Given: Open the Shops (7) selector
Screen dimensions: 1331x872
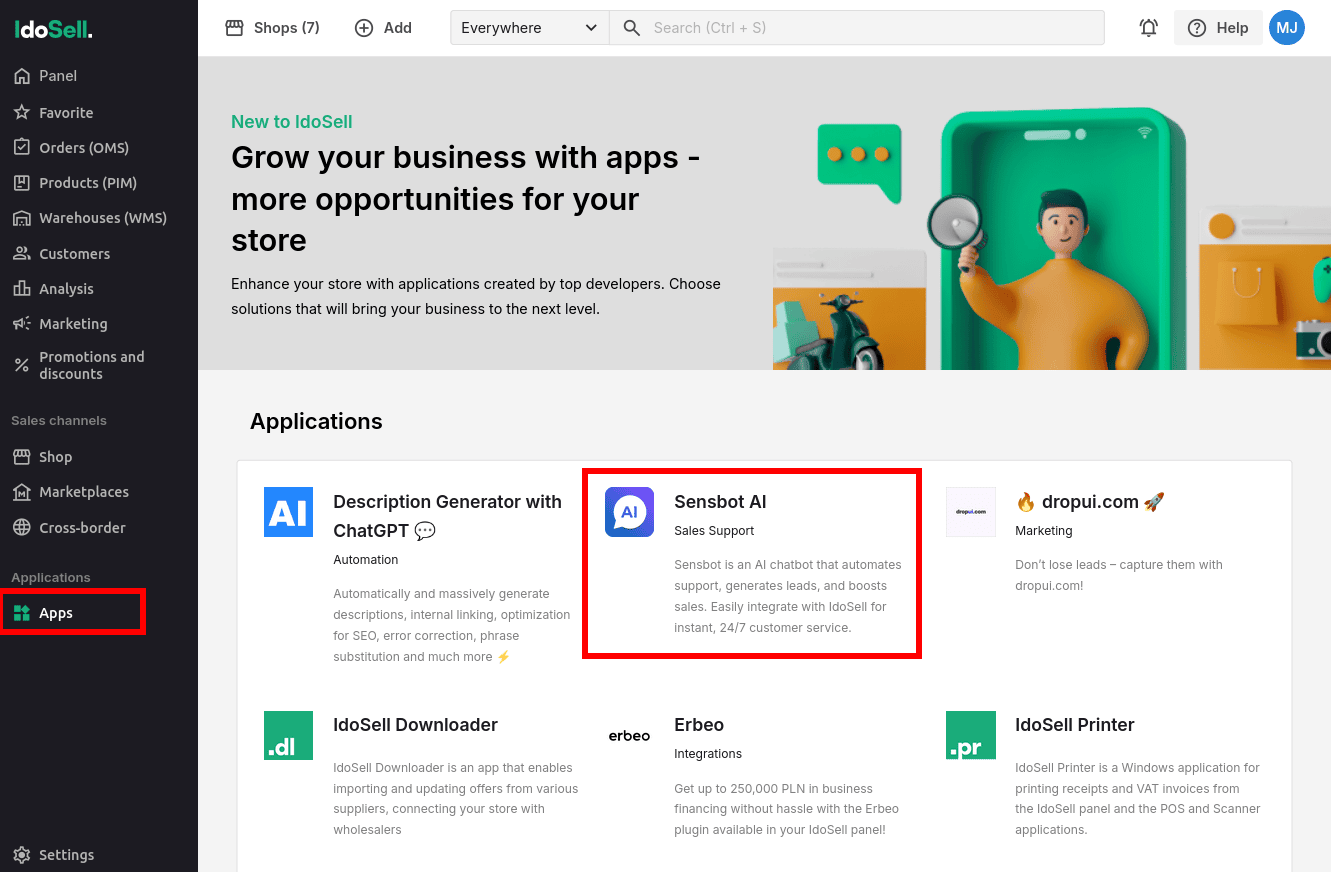Looking at the screenshot, I should click(x=273, y=28).
